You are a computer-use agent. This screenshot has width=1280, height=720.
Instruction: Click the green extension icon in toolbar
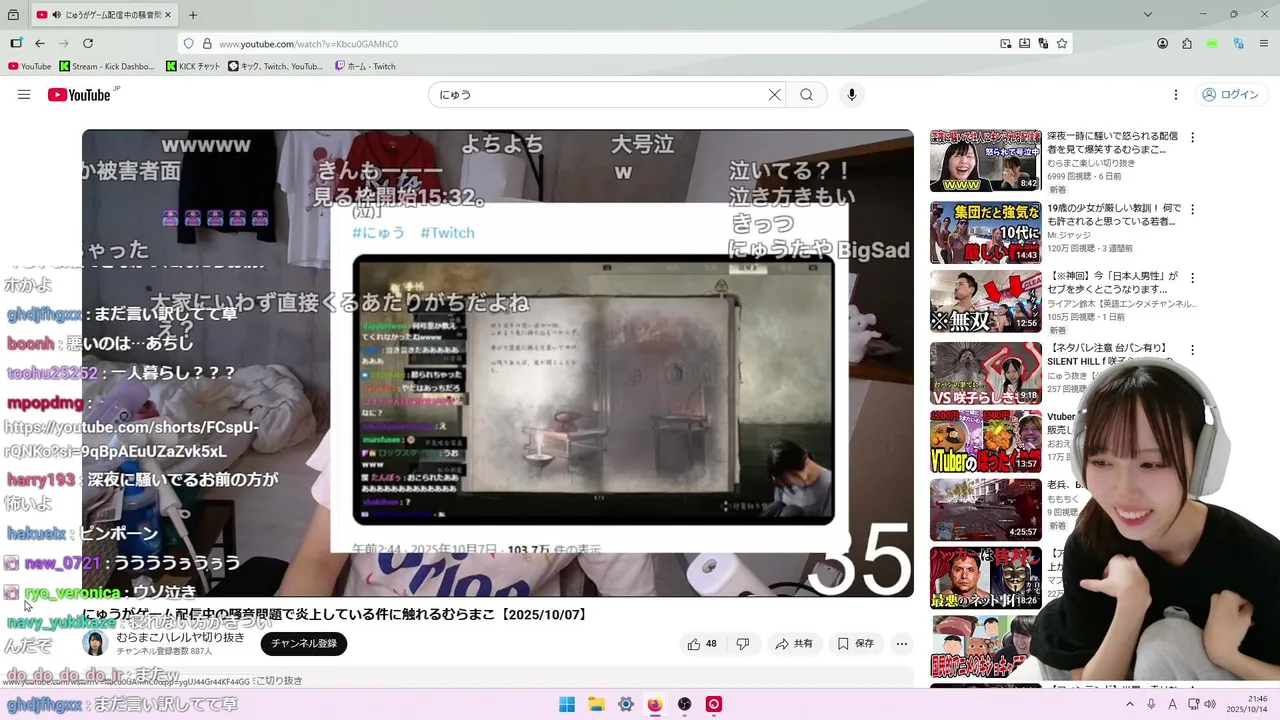pyautogui.click(x=1212, y=44)
